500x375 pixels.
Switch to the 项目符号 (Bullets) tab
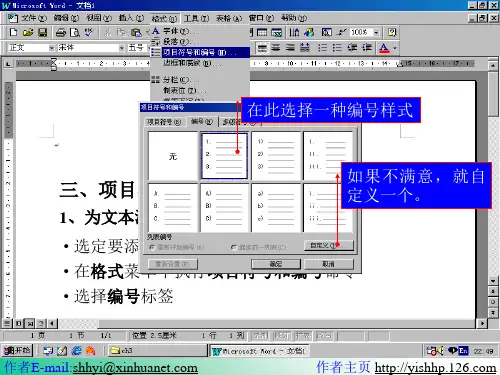click(x=164, y=122)
